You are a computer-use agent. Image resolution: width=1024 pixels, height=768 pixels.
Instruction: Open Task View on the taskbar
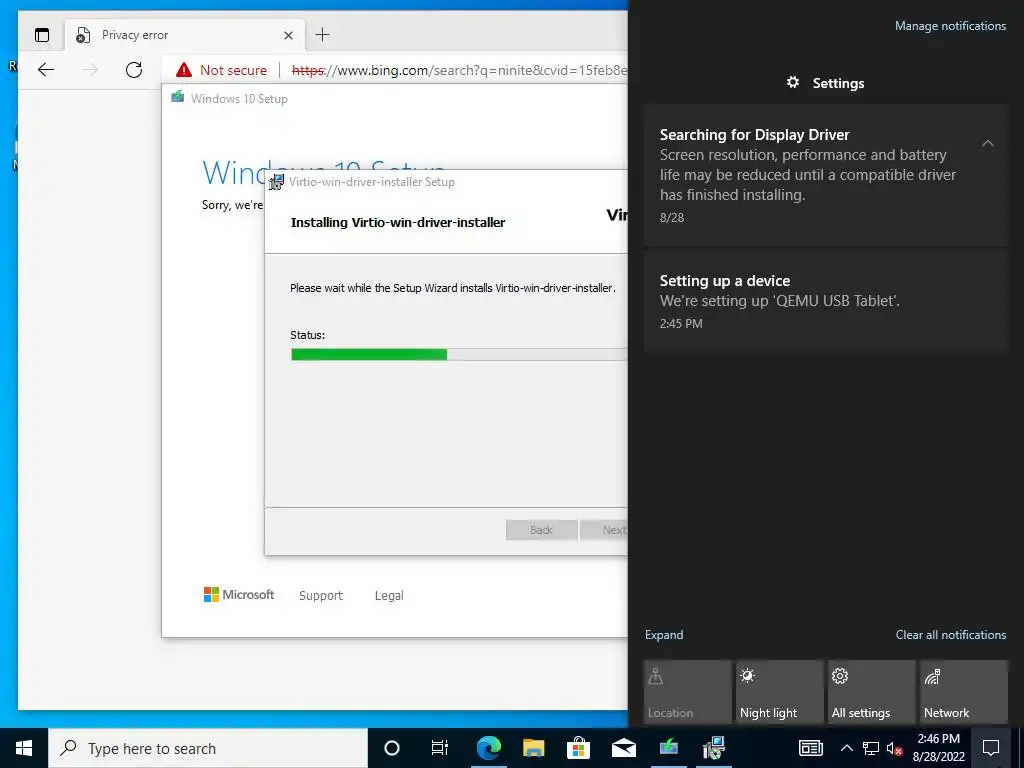coord(440,748)
